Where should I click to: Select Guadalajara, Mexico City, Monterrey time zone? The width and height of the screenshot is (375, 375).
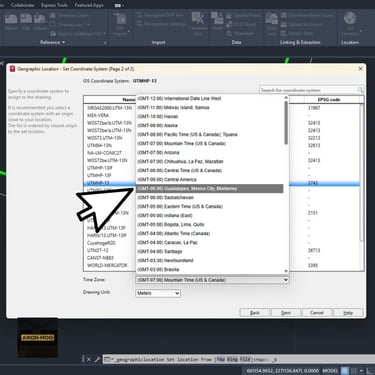click(x=210, y=189)
